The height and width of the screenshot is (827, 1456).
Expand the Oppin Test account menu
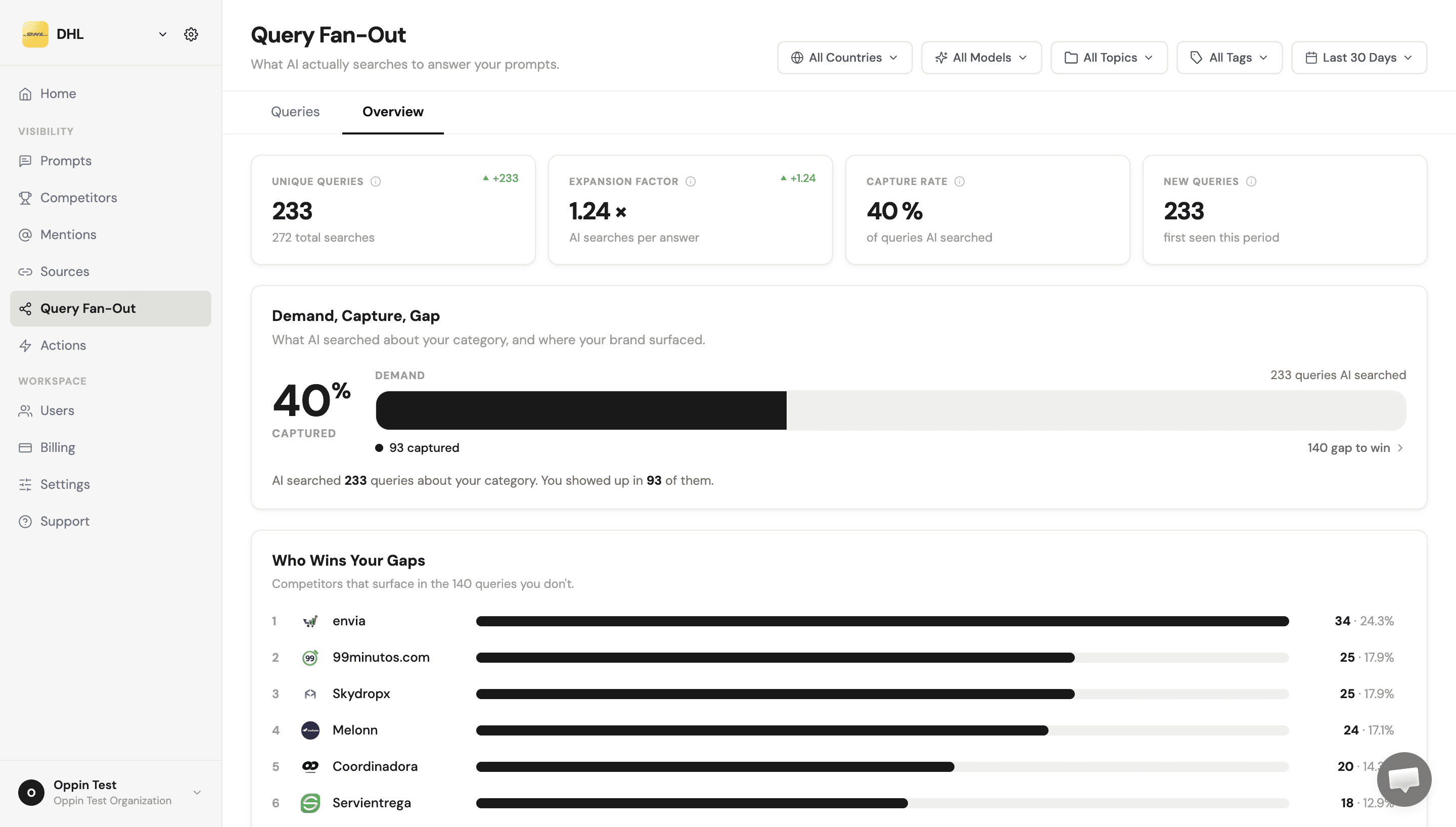(x=197, y=792)
